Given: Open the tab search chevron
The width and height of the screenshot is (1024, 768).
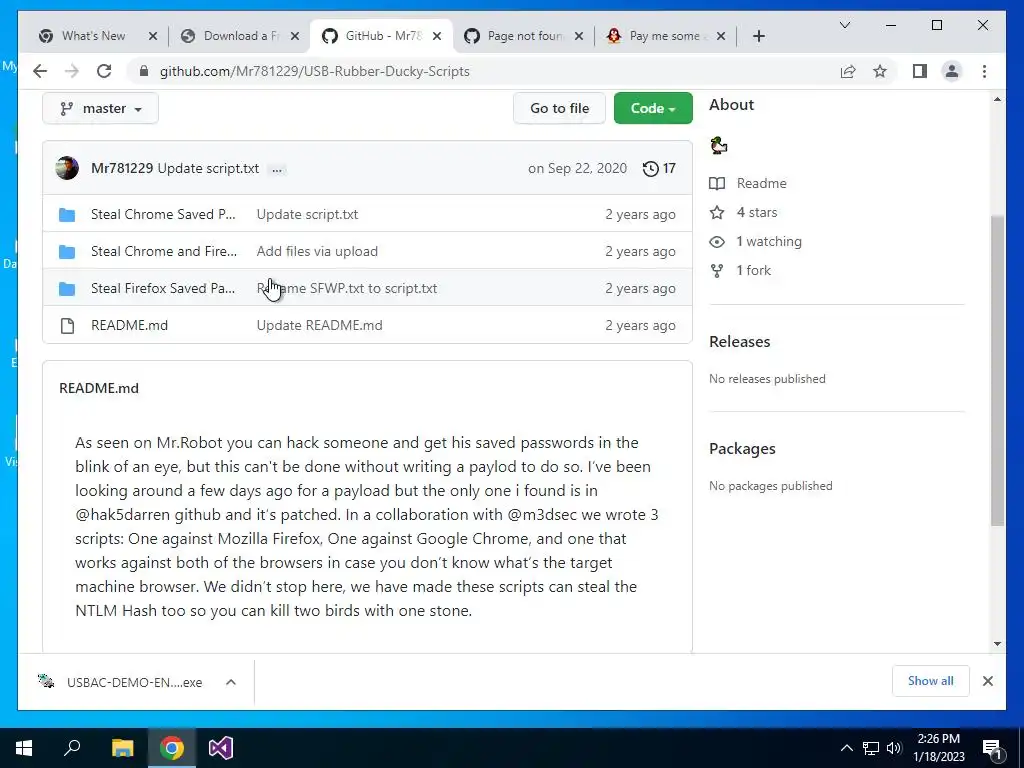Looking at the screenshot, I should click(844, 25).
